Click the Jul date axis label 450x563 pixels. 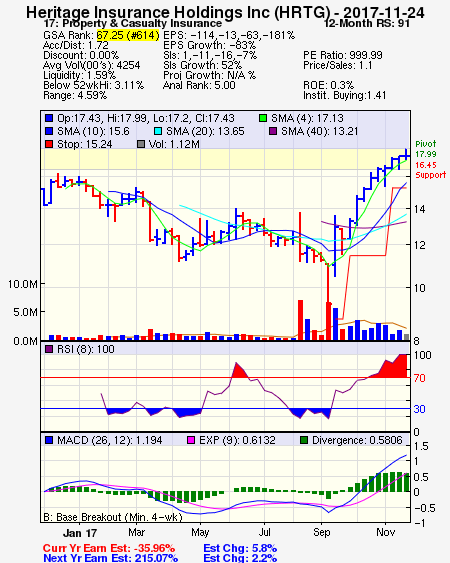(x=265, y=532)
